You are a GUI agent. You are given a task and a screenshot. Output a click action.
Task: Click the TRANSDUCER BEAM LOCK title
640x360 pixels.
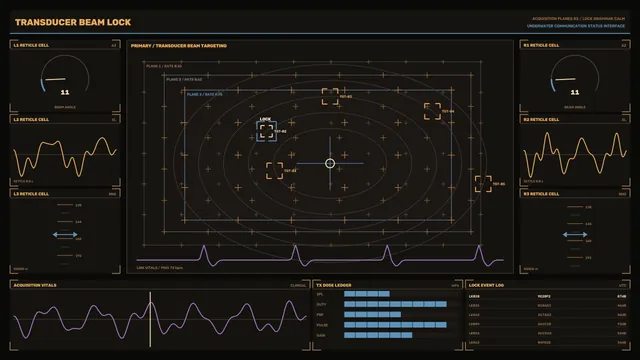(x=73, y=22)
